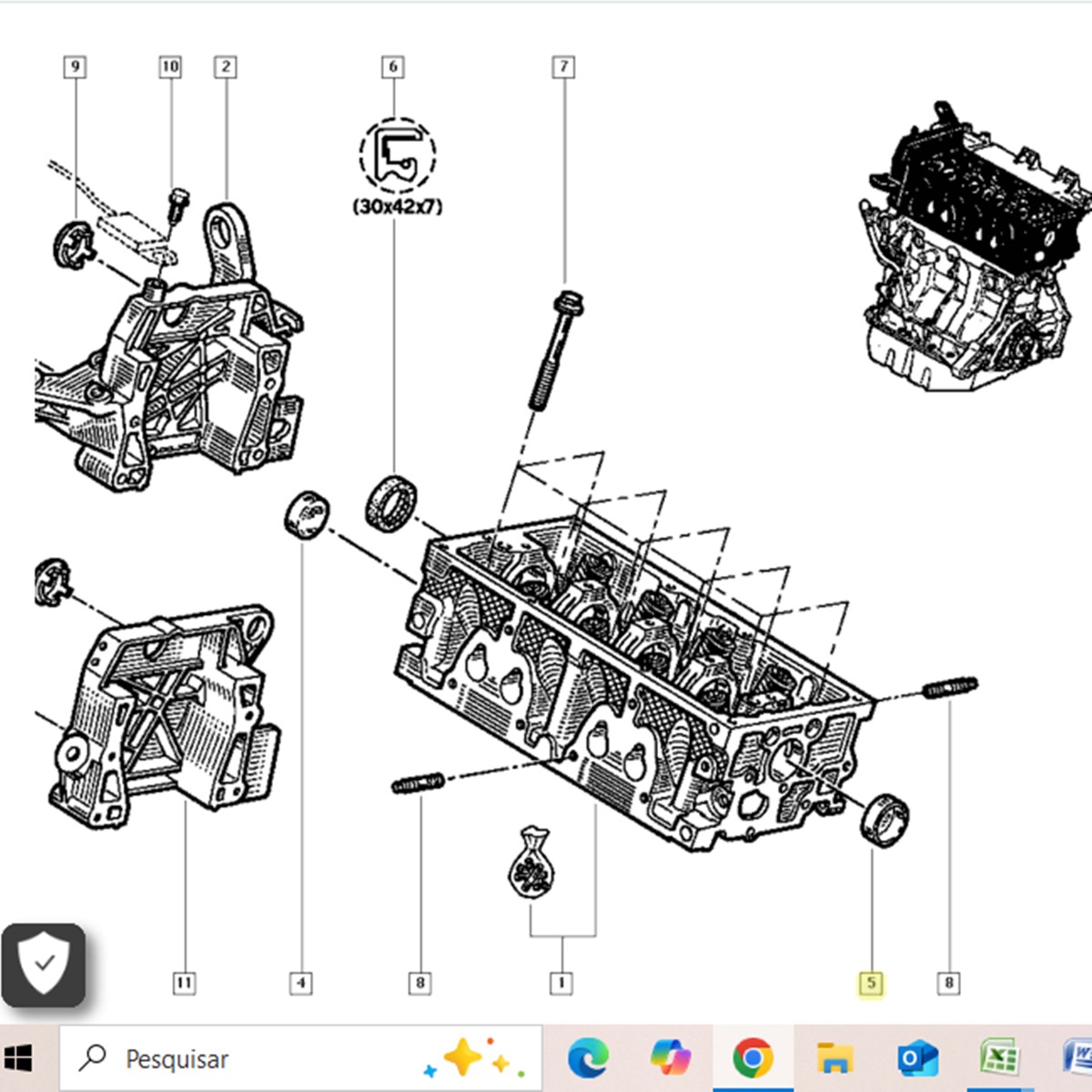Choose part label 4 for the small seal
The image size is (1092, 1092).
click(x=301, y=983)
